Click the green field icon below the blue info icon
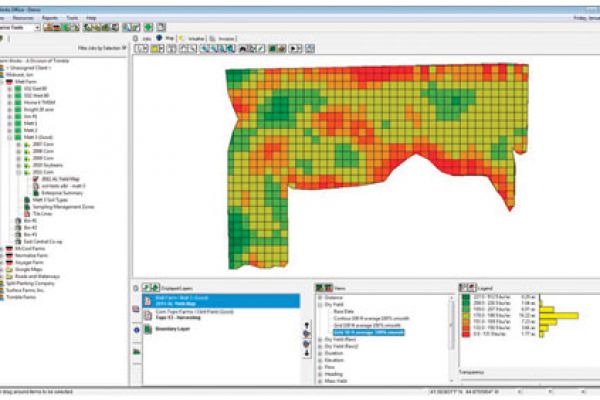 pyautogui.click(x=137, y=351)
